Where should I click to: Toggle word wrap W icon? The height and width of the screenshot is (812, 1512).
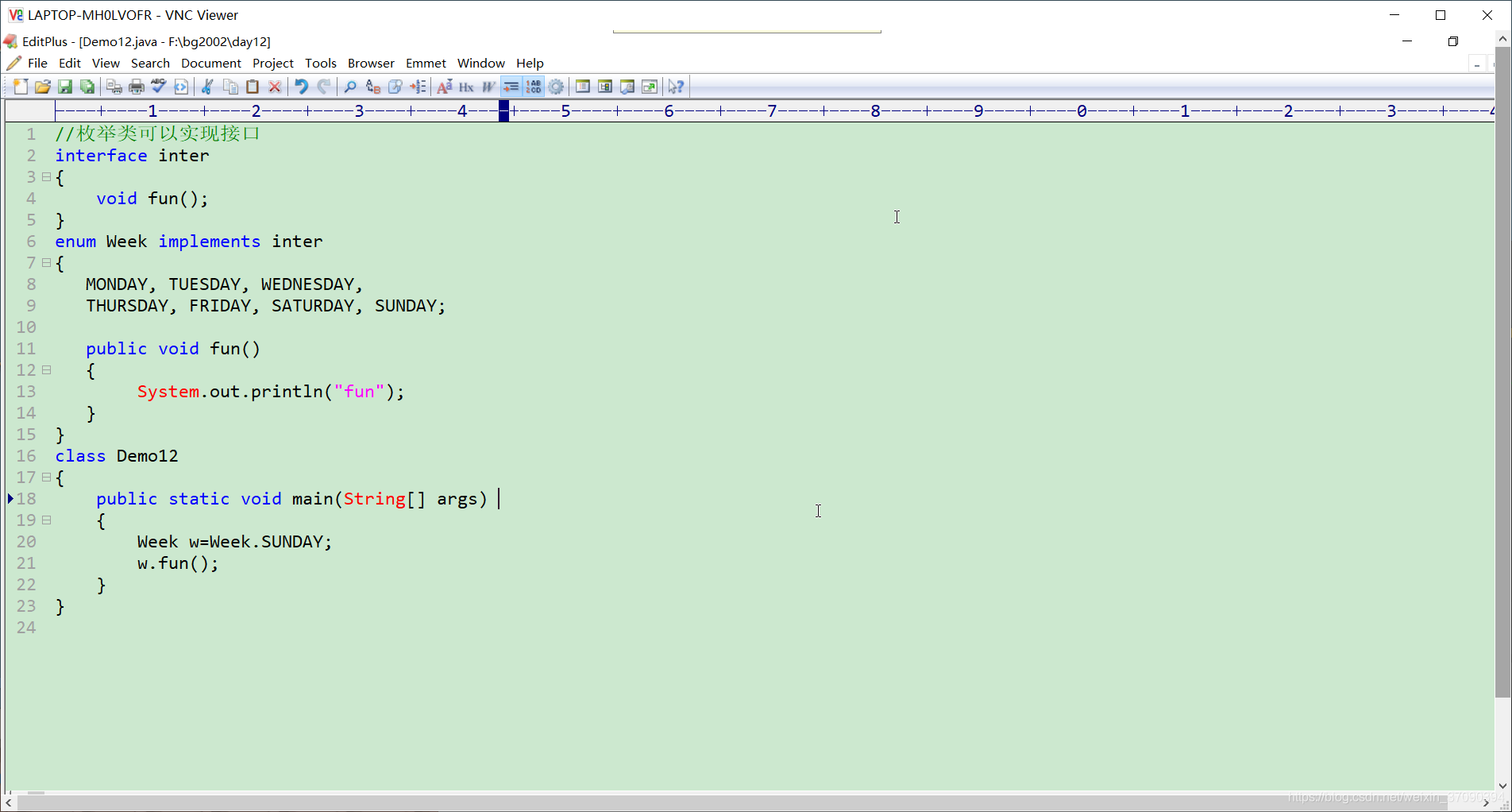click(x=489, y=87)
